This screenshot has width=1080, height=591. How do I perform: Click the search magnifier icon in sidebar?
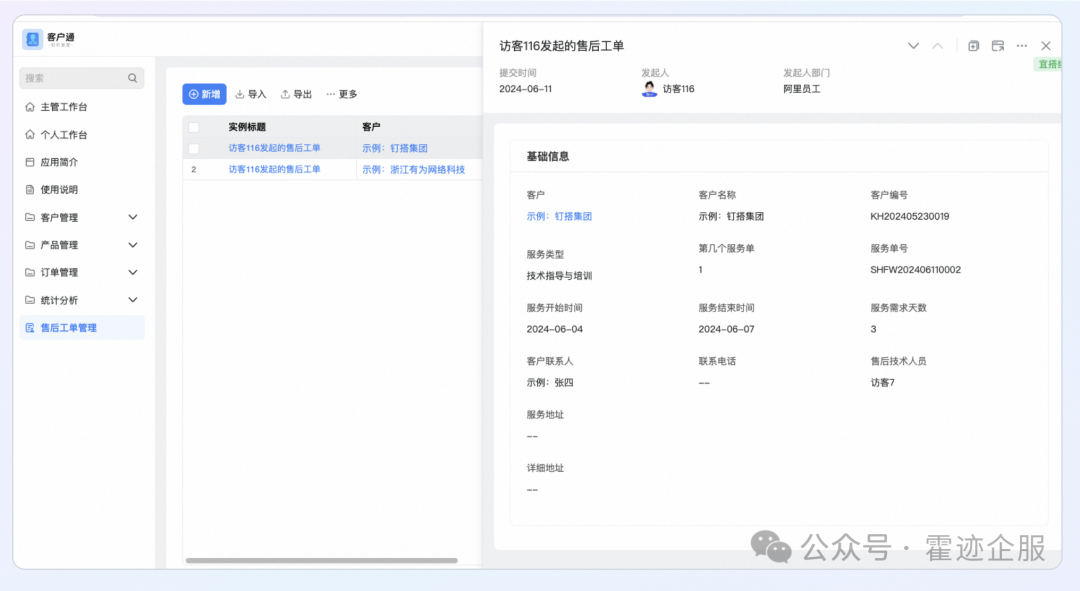[132, 78]
